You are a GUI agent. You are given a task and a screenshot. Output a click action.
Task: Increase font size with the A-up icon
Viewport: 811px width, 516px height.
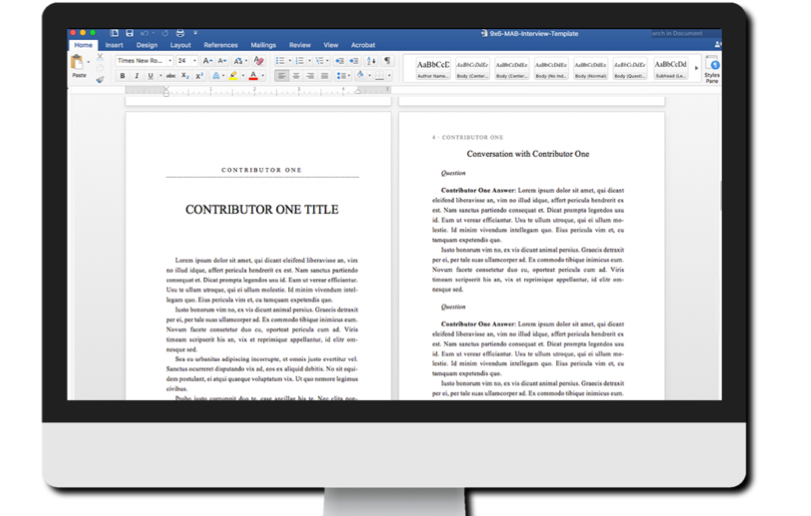pyautogui.click(x=207, y=60)
